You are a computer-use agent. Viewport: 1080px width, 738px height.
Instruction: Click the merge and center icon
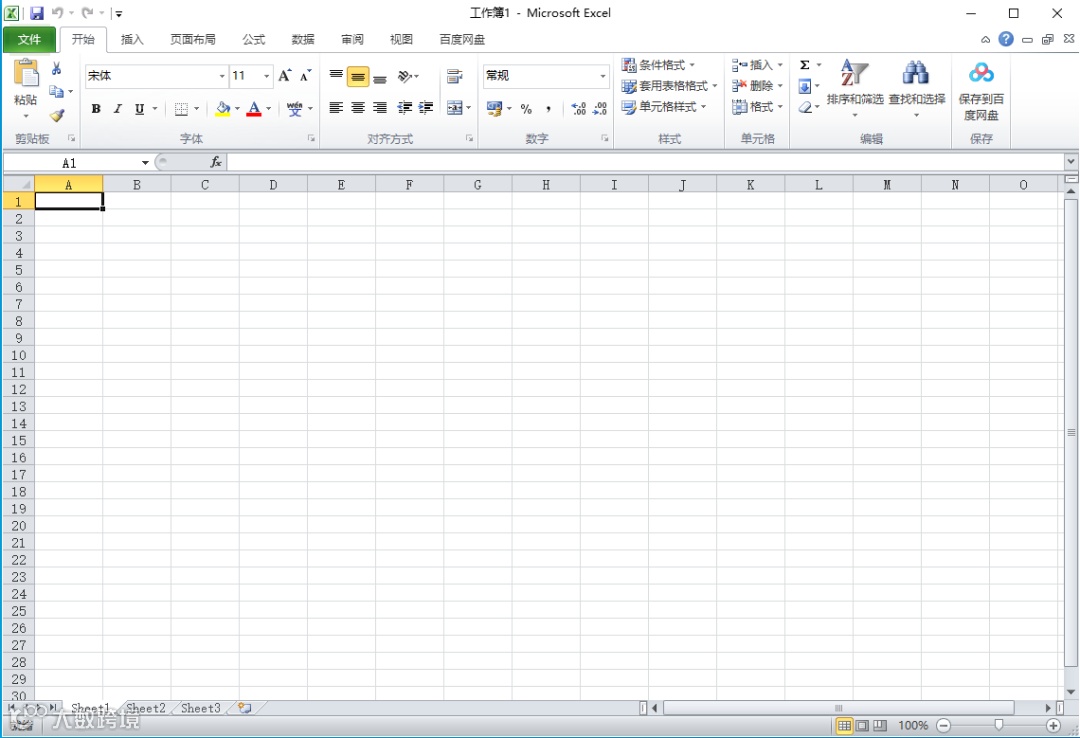coord(455,108)
